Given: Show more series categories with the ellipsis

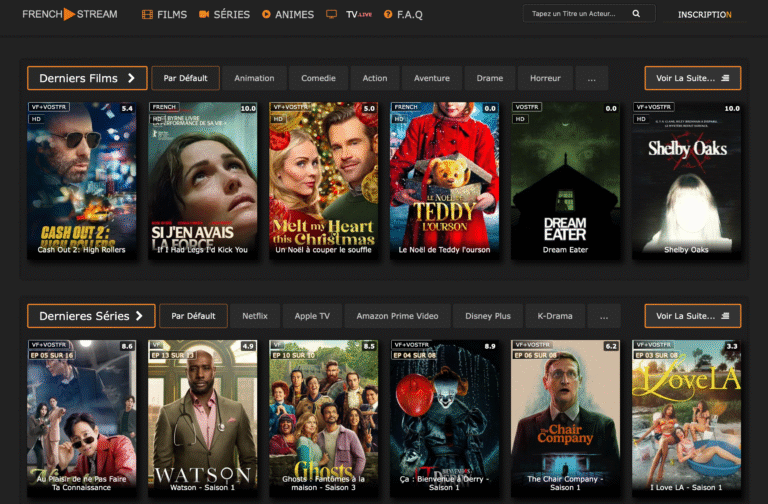Looking at the screenshot, I should tap(602, 316).
